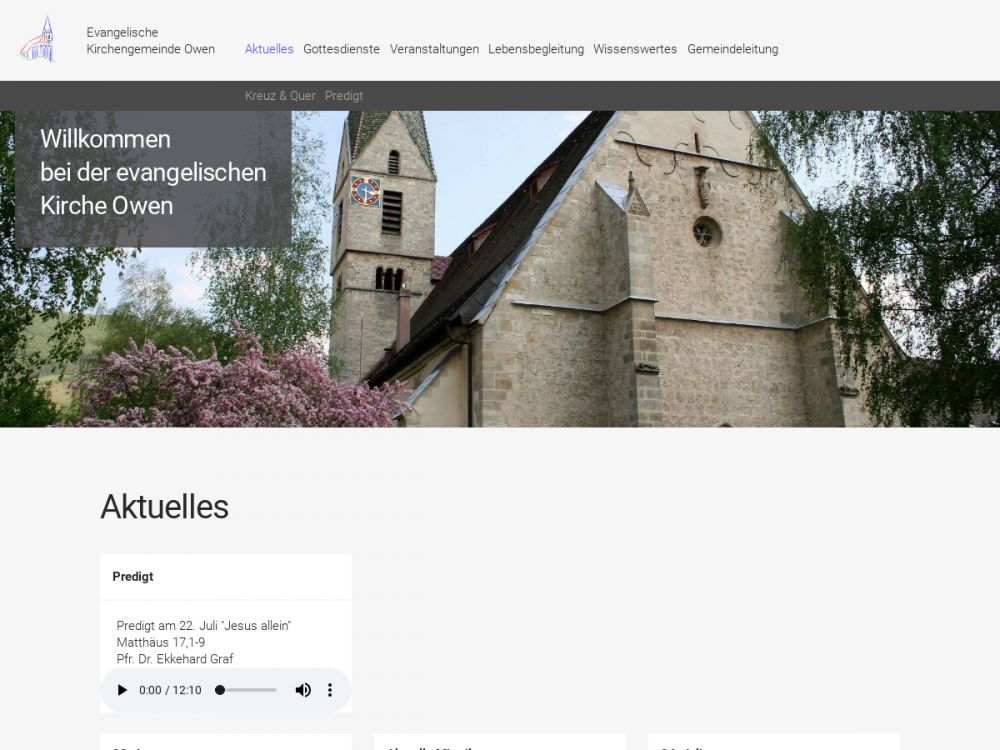Mute the sermon audio player

pos(303,690)
